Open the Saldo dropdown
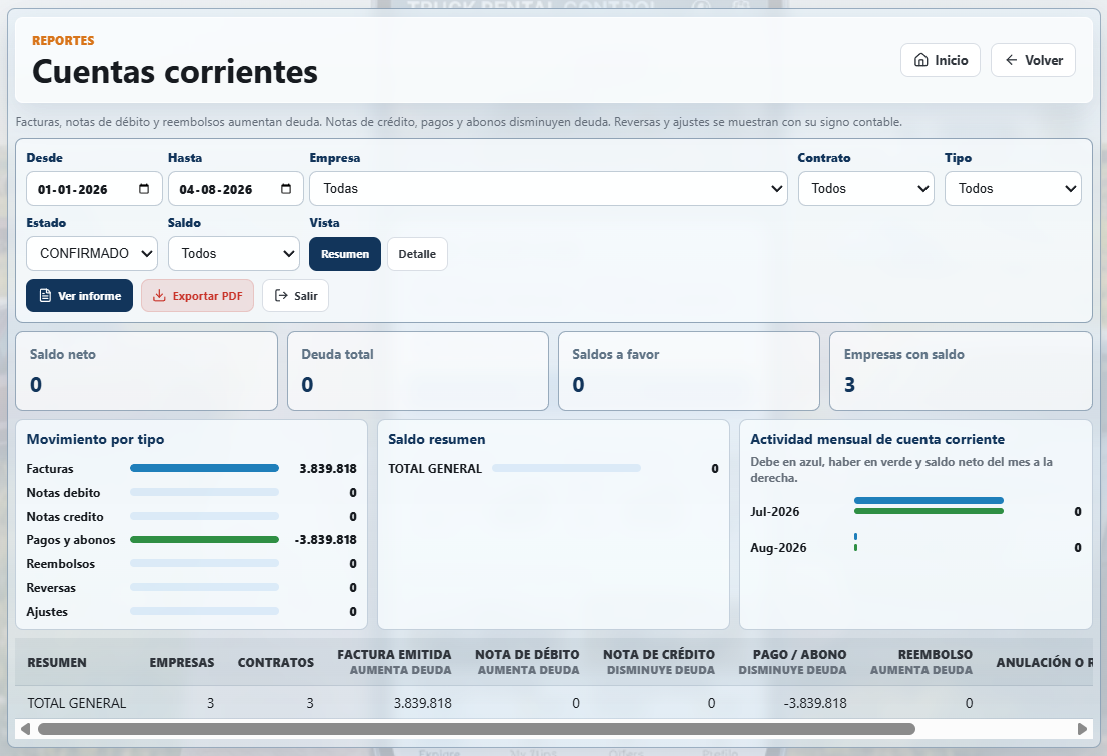Viewport: 1107px width, 756px height. [234, 253]
